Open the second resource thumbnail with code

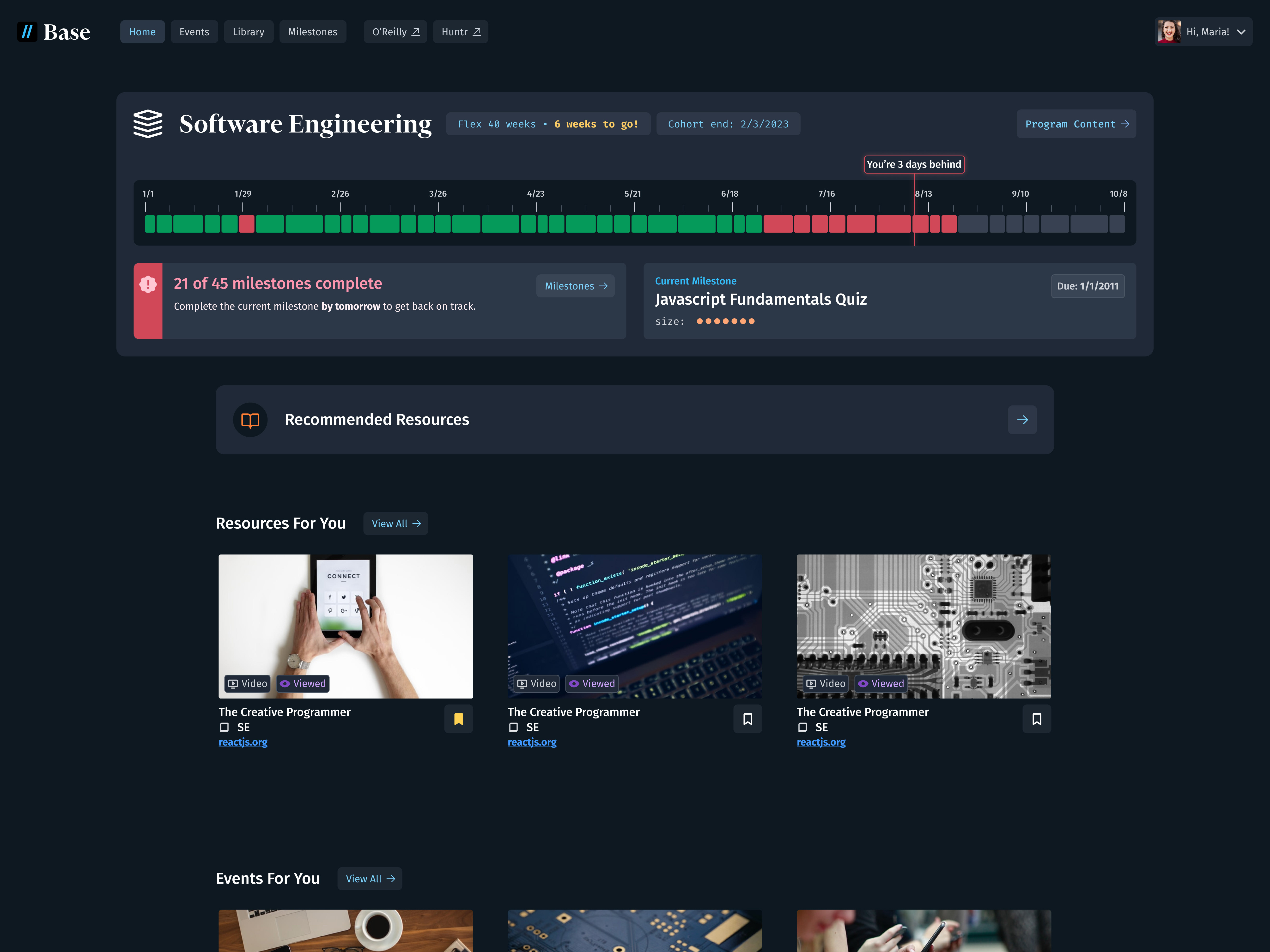coord(634,626)
